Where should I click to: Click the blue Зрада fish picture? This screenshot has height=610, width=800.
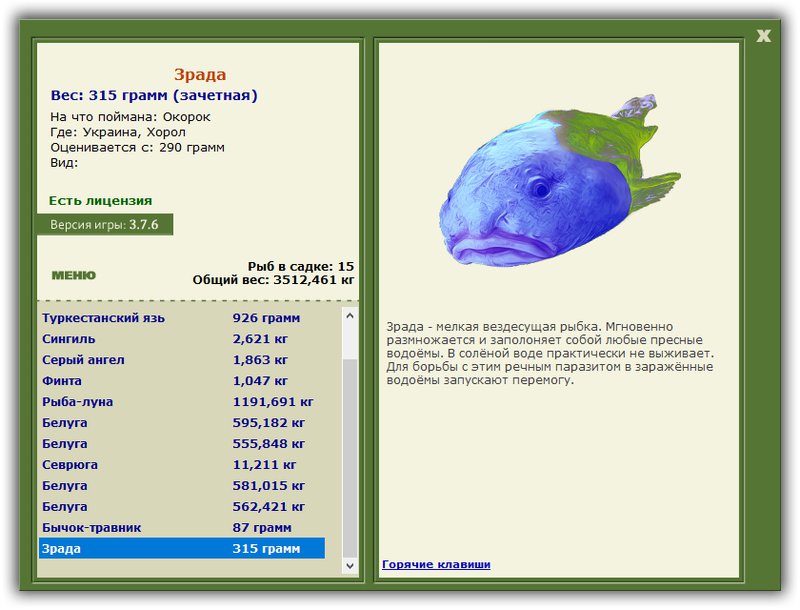pyautogui.click(x=559, y=180)
